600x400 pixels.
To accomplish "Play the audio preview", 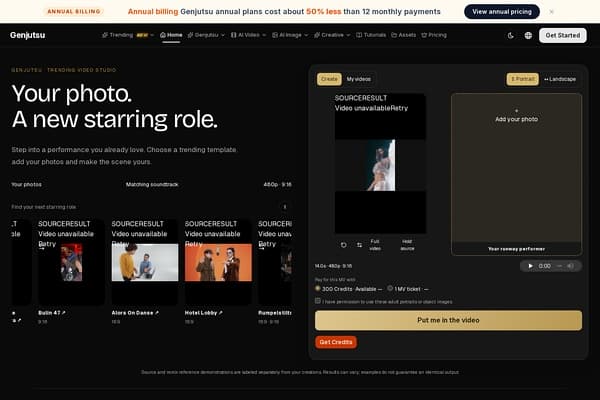I will [x=530, y=266].
